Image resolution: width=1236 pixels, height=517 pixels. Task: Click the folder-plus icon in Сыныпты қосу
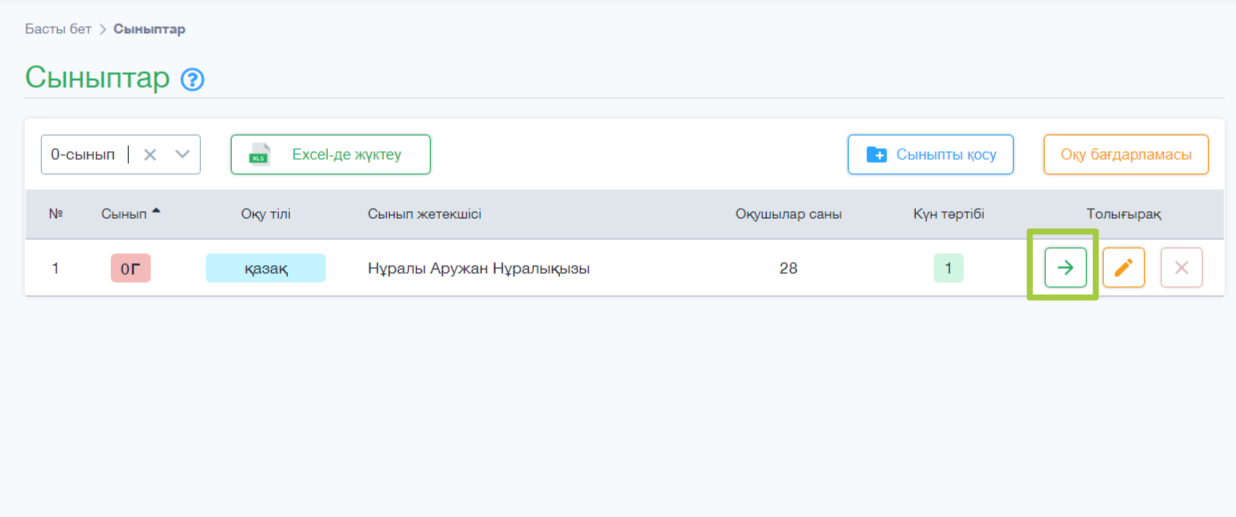(x=876, y=155)
